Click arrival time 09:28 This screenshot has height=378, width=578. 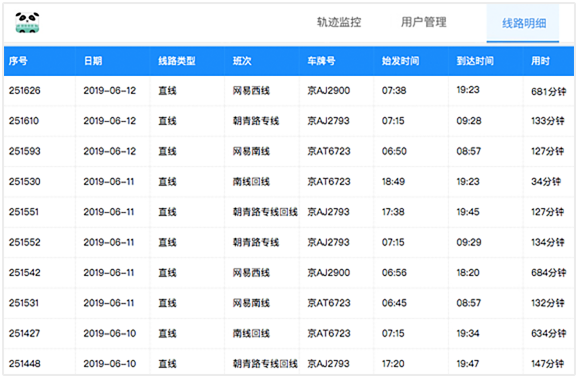(469, 121)
